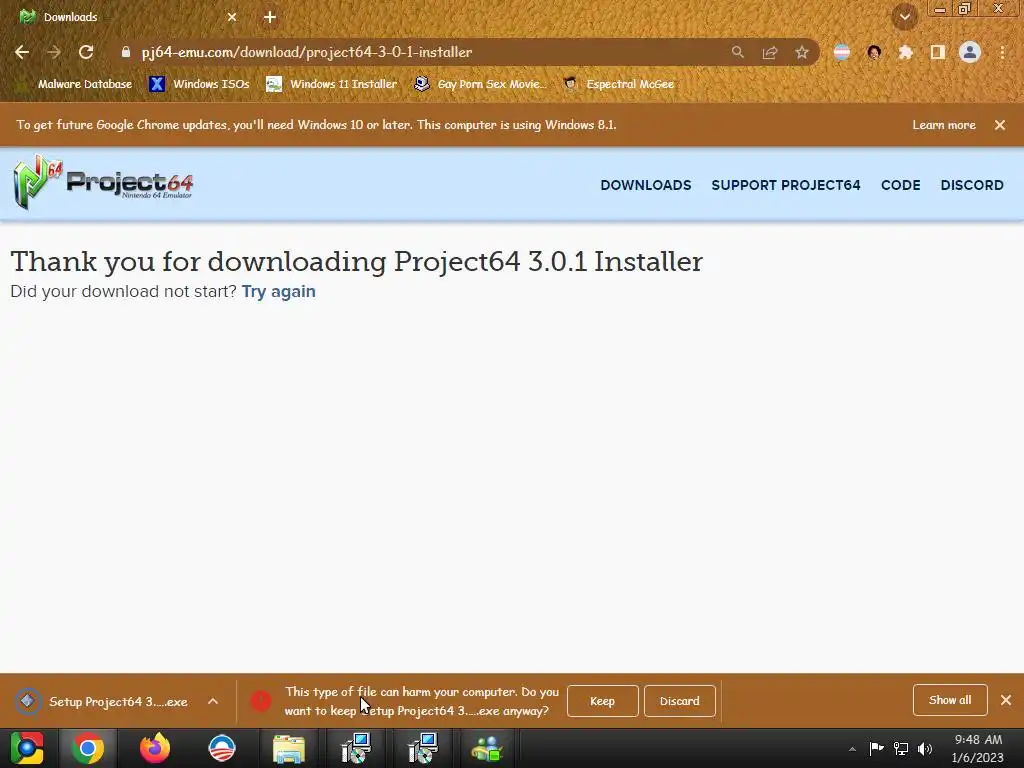Open the avatar face extension icon
The image size is (1024, 768).
[874, 52]
